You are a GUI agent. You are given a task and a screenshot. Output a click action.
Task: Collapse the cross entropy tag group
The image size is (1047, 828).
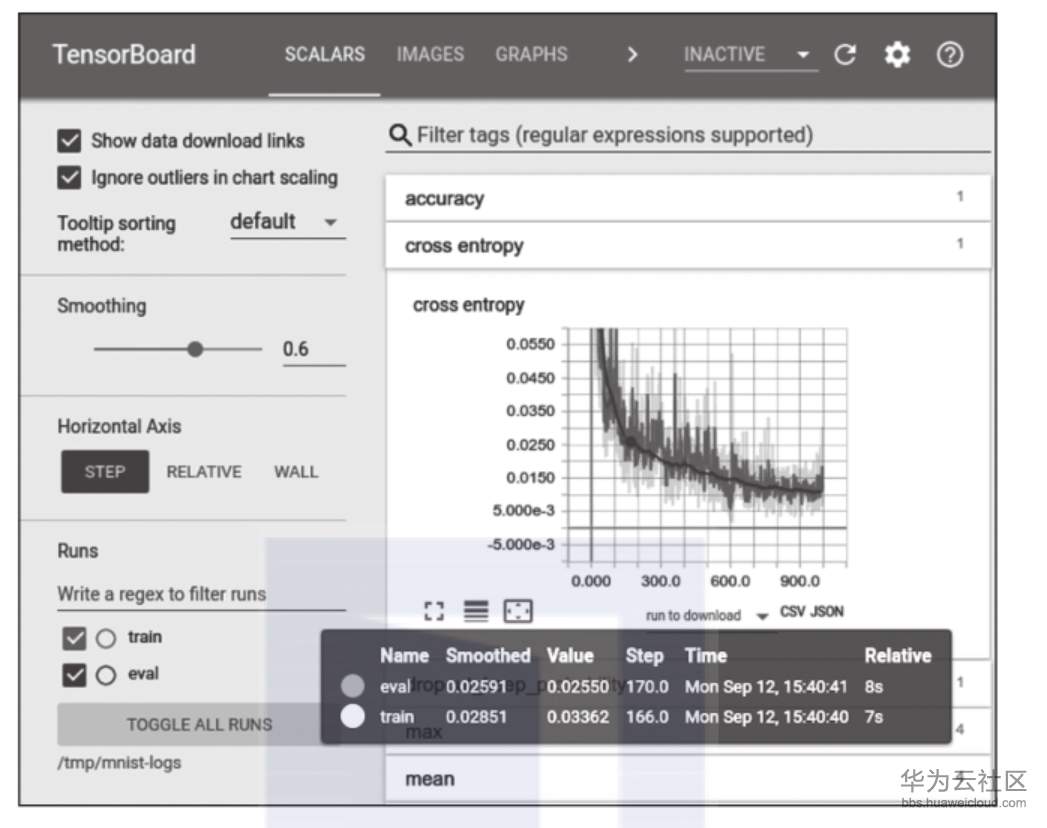pyautogui.click(x=688, y=246)
